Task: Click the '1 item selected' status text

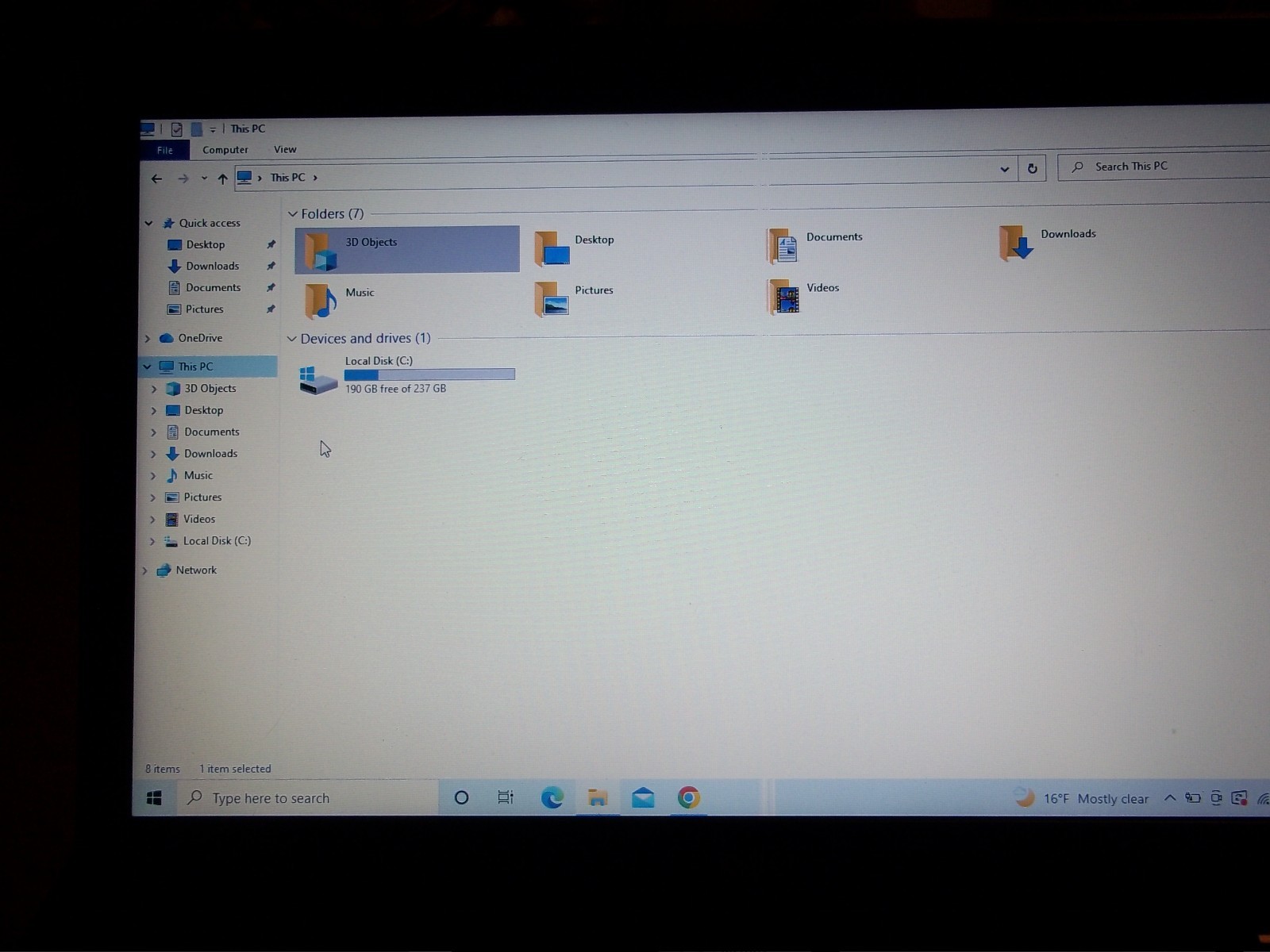Action: (235, 769)
